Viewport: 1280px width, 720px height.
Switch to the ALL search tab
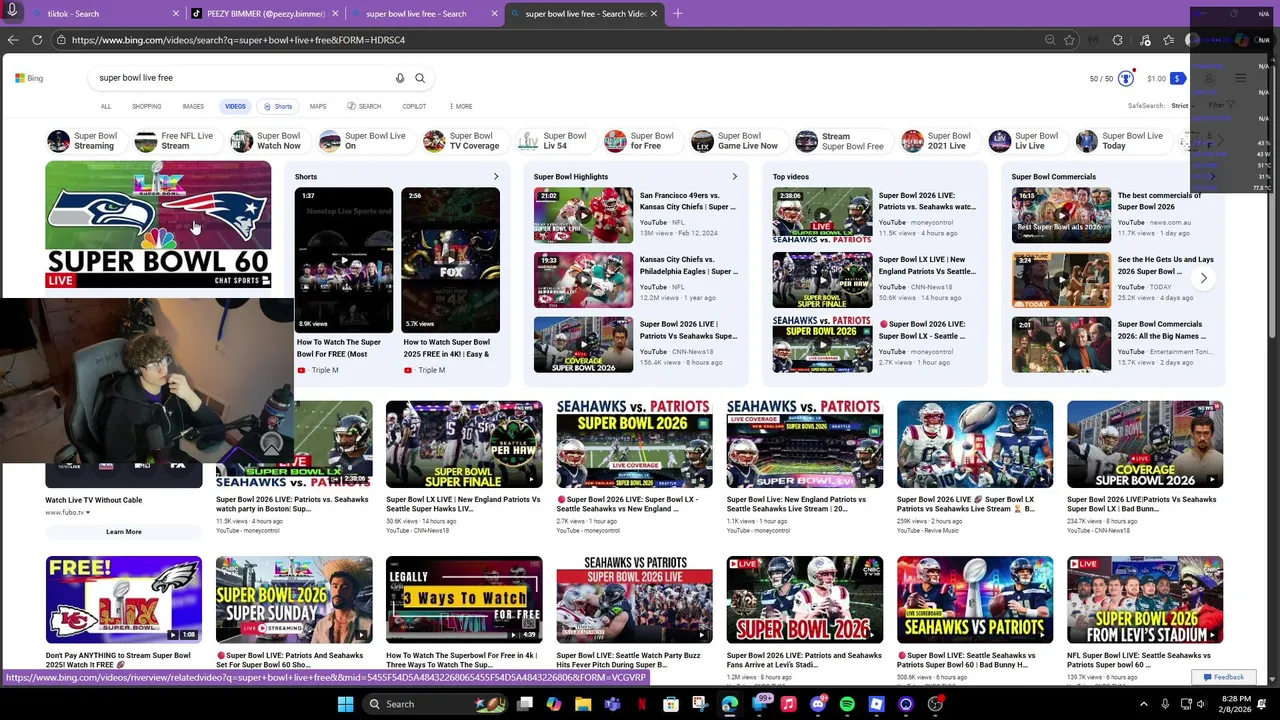tap(106, 106)
